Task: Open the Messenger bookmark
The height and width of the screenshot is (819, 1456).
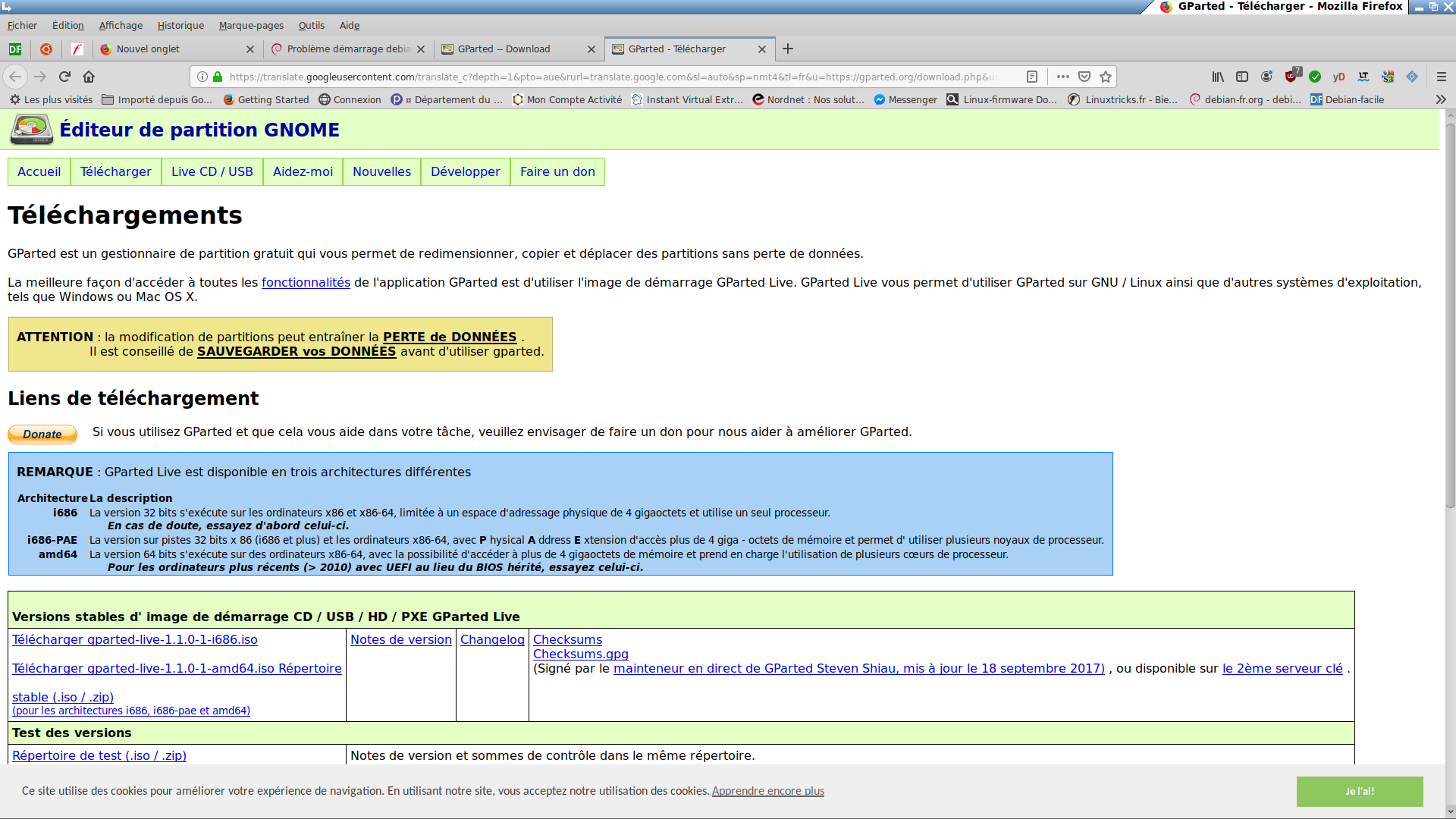Action: click(x=905, y=99)
